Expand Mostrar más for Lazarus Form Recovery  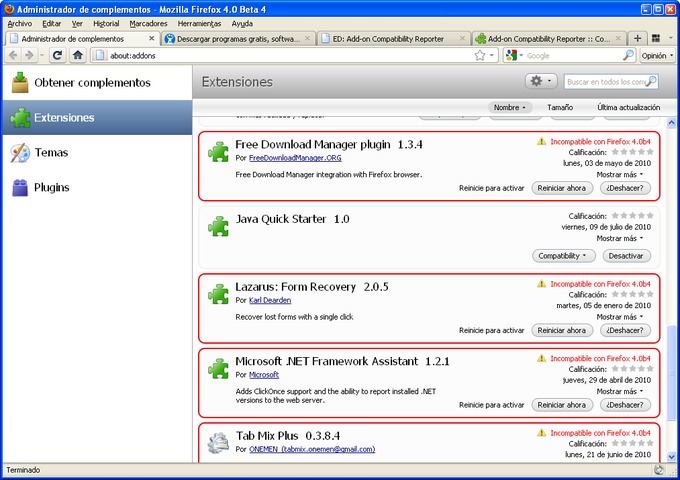[620, 317]
